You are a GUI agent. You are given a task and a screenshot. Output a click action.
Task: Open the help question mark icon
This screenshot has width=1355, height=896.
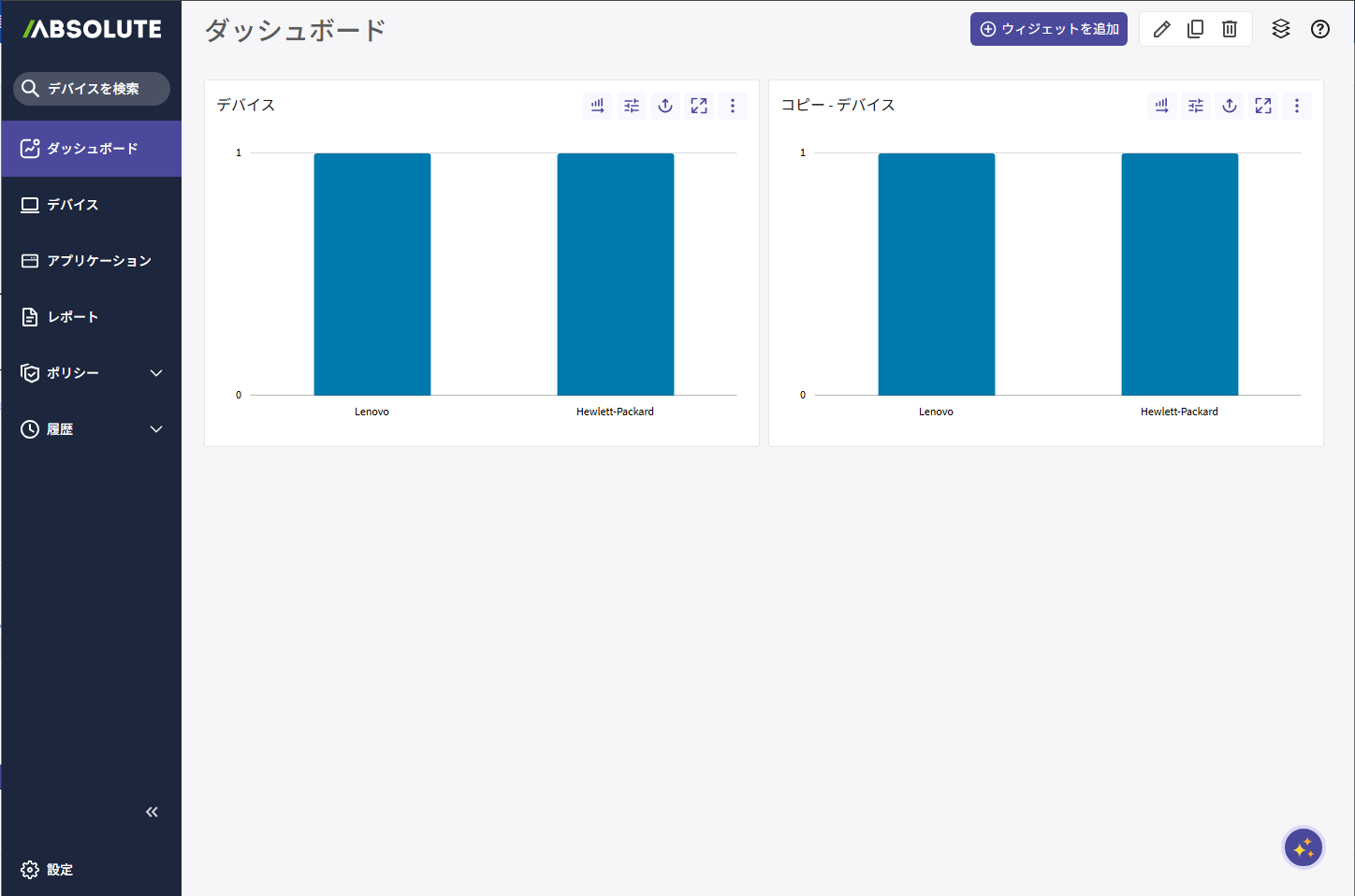1319,29
